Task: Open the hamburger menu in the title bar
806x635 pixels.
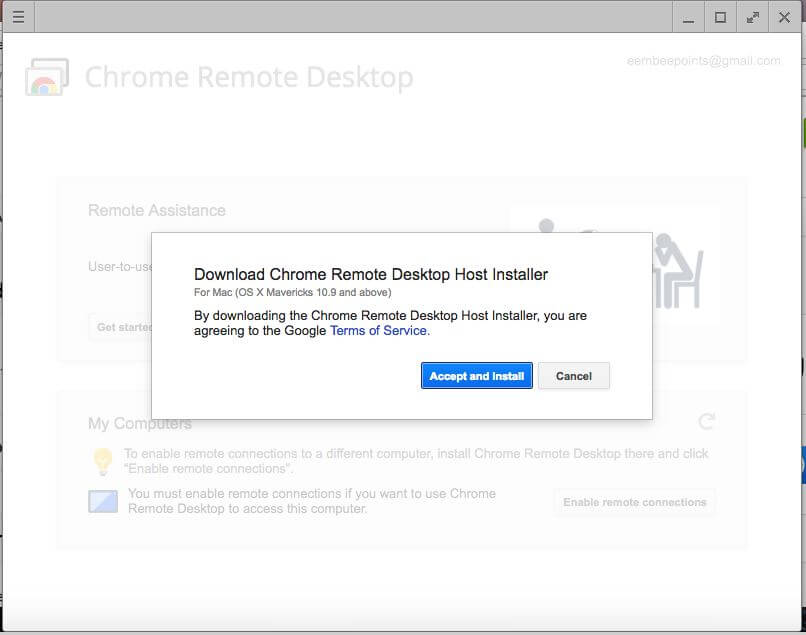Action: click(19, 17)
